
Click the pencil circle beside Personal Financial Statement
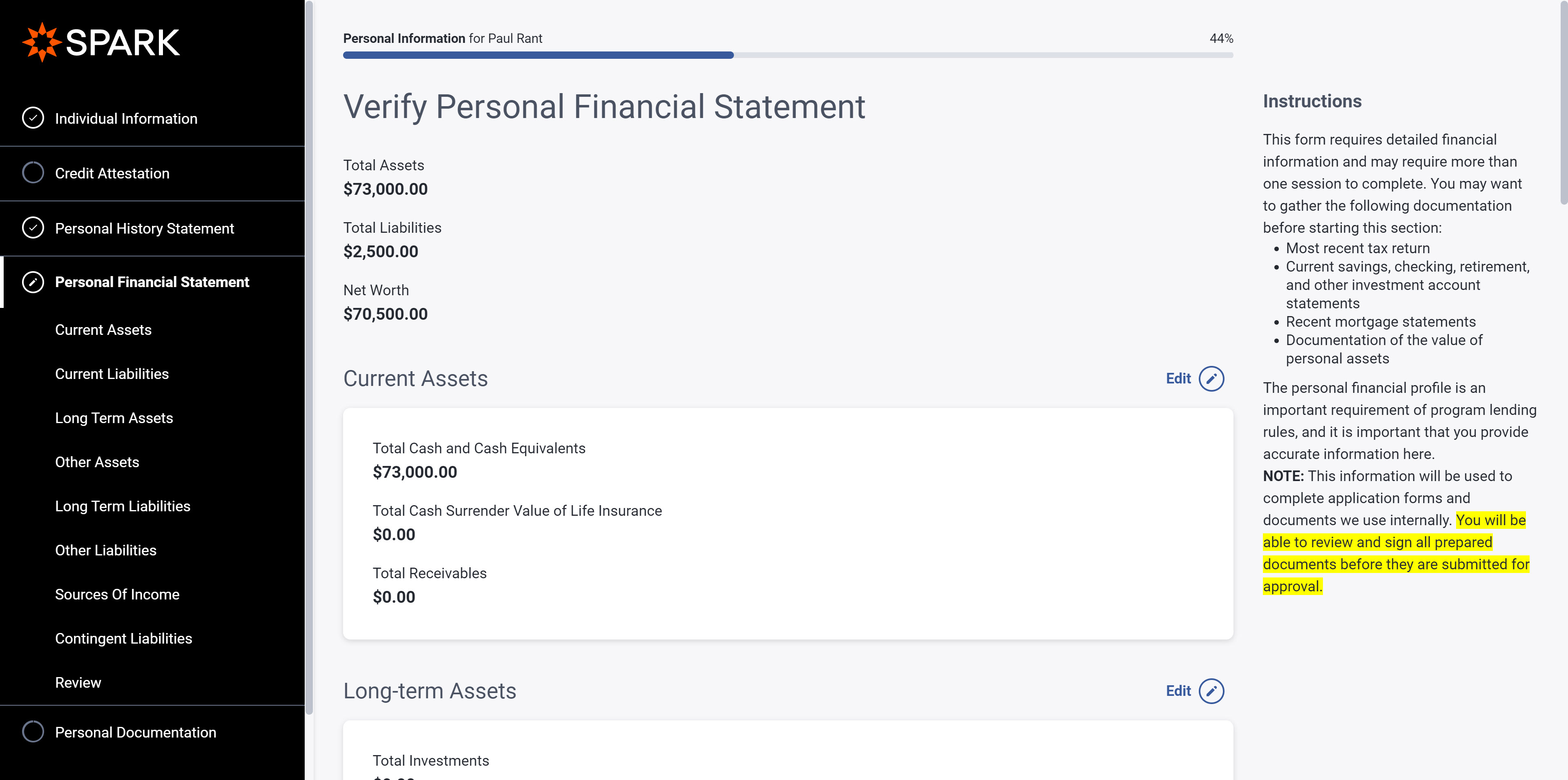point(33,282)
